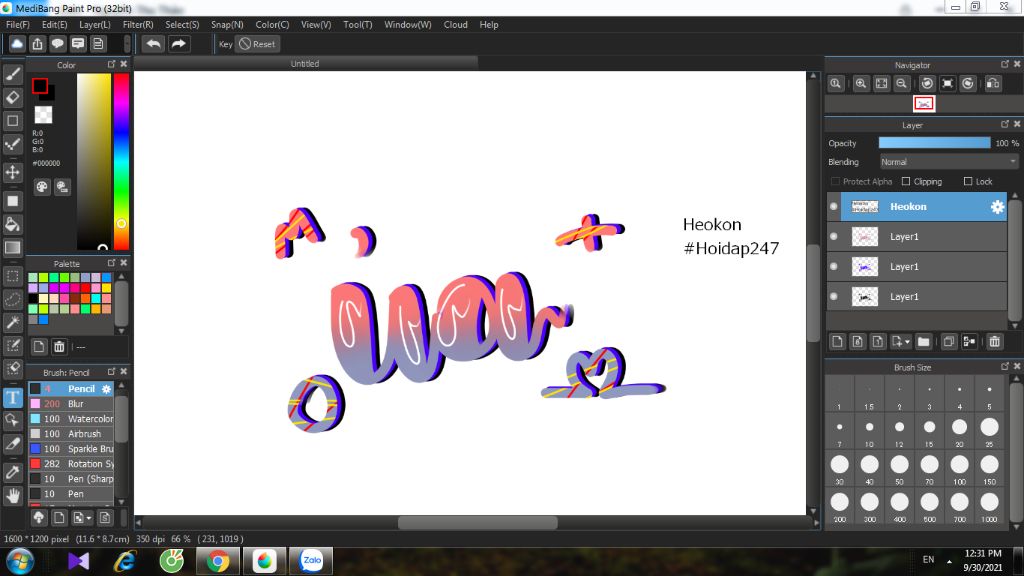Hide the first Layer1 layer
Image resolution: width=1024 pixels, height=576 pixels.
tap(834, 236)
